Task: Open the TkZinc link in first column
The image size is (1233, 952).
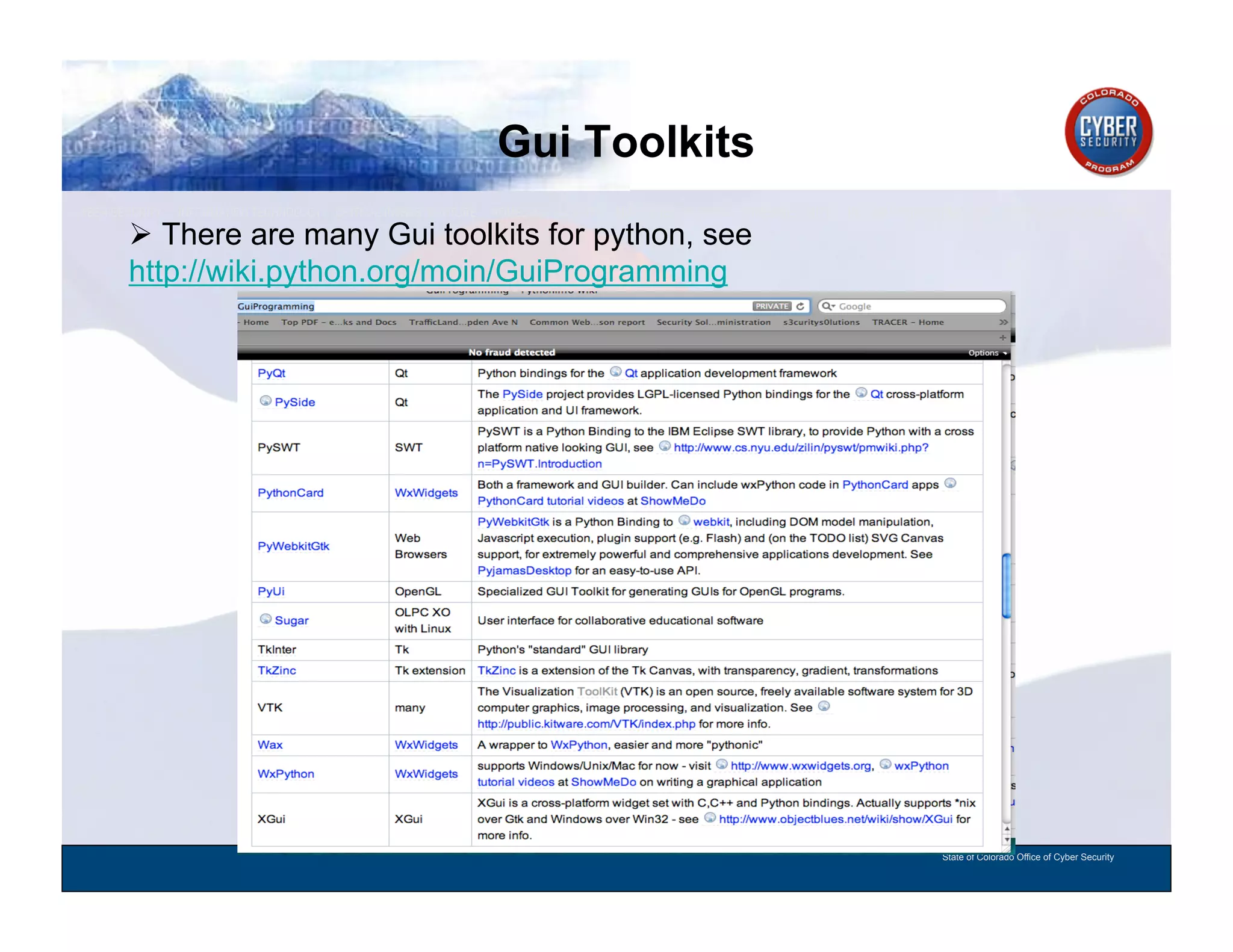Action: [x=277, y=670]
